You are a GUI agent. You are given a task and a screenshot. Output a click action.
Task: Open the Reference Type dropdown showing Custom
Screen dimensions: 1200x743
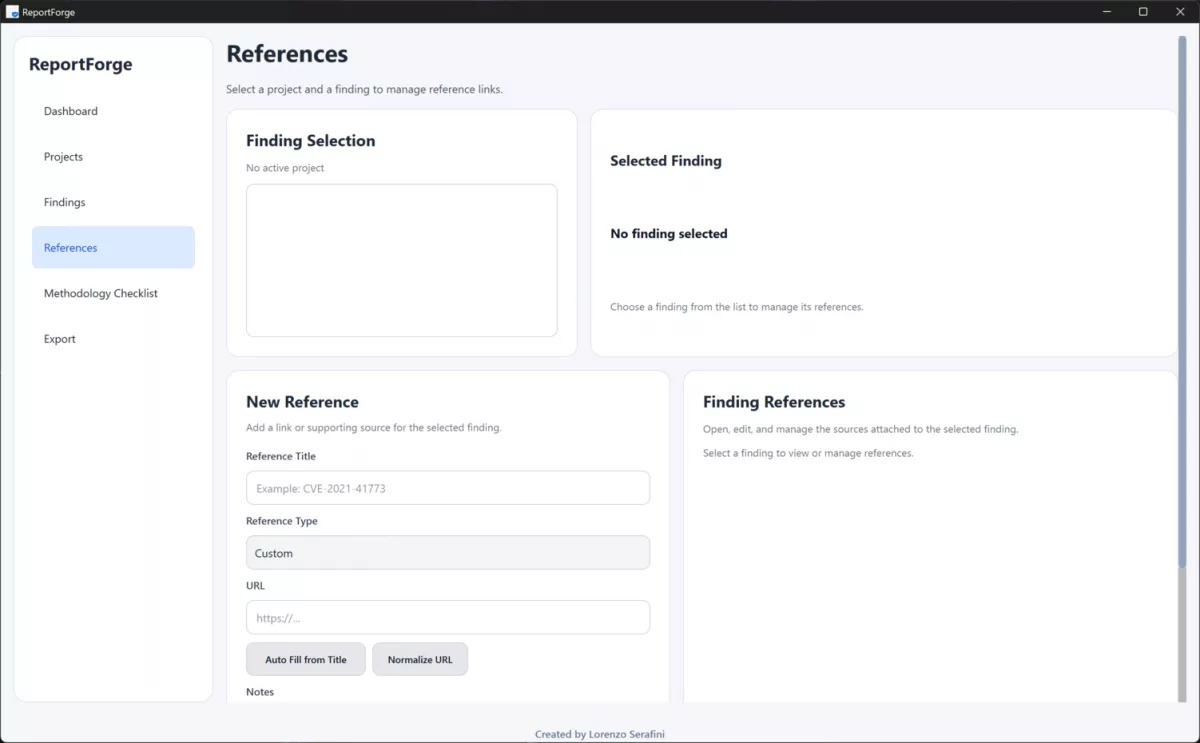coord(447,552)
